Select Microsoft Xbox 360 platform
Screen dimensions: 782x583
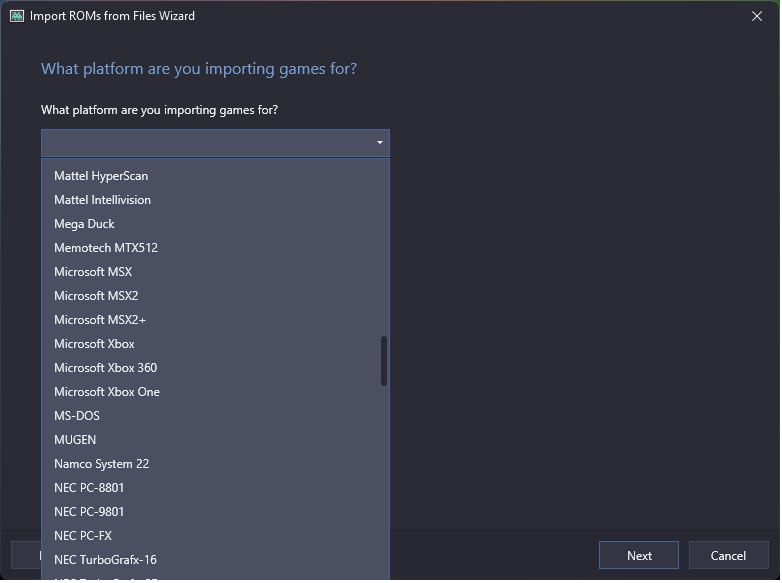[215, 368]
